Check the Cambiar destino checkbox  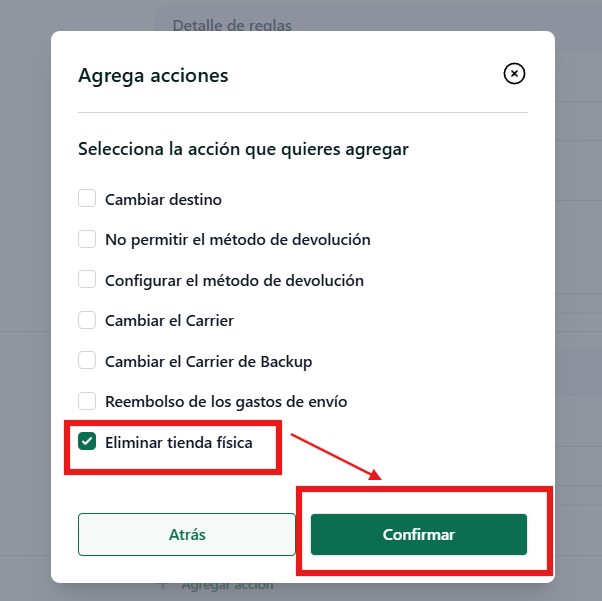87,198
